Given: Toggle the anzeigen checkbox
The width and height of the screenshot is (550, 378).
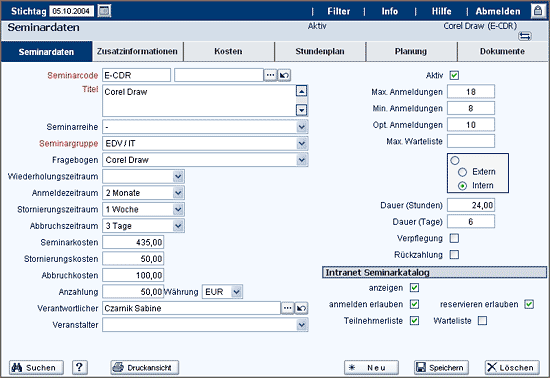Looking at the screenshot, I should pyautogui.click(x=414, y=288).
